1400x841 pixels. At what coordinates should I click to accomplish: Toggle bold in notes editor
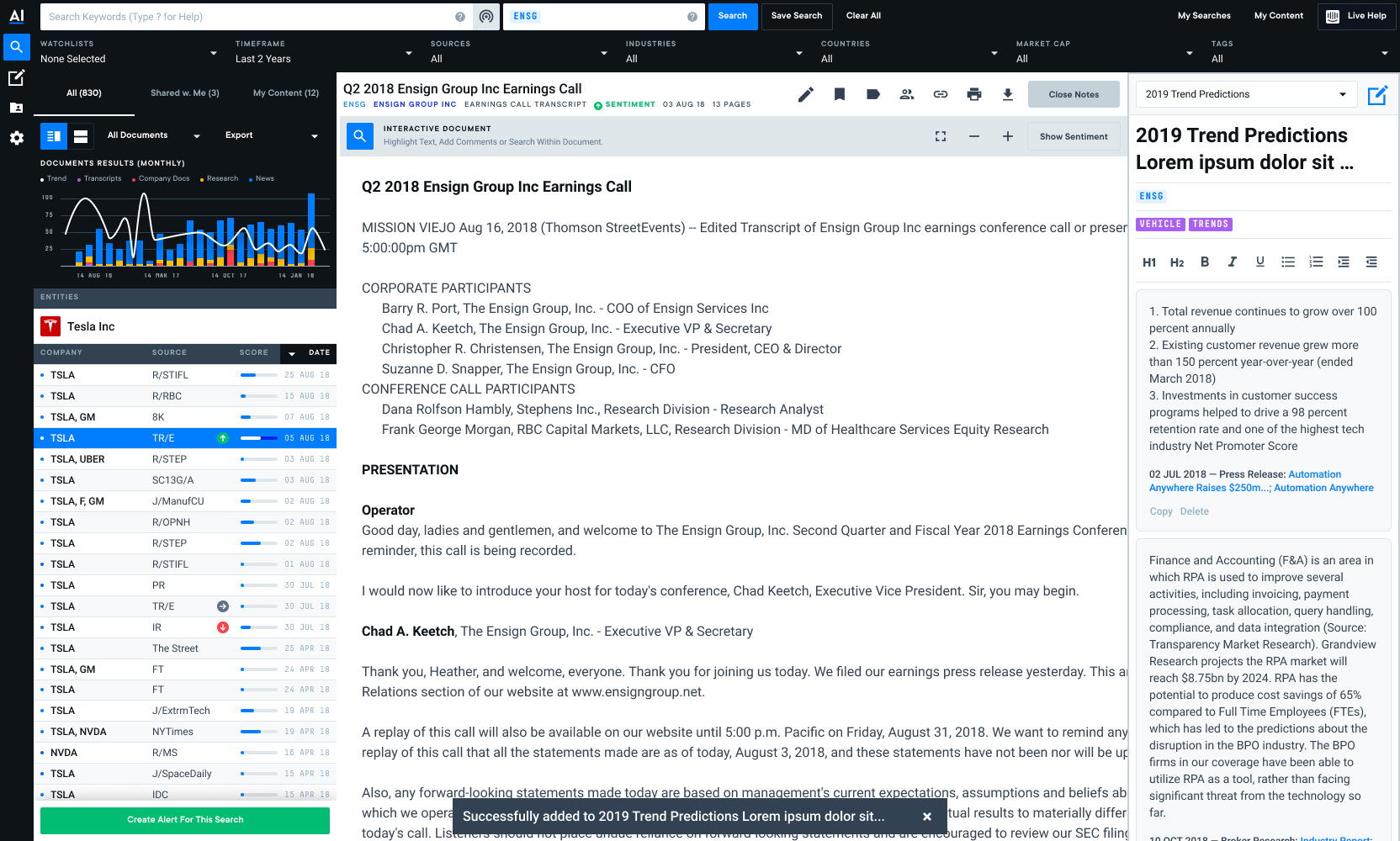pyautogui.click(x=1205, y=262)
